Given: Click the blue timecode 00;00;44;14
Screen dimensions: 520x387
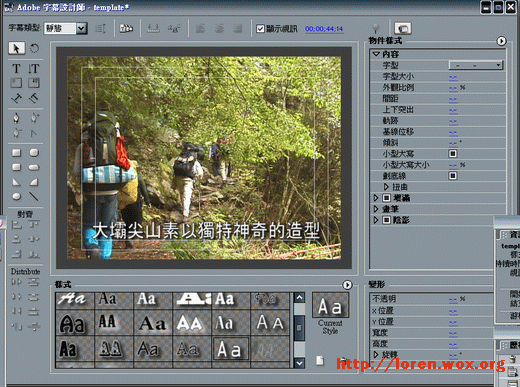Looking at the screenshot, I should tap(324, 29).
